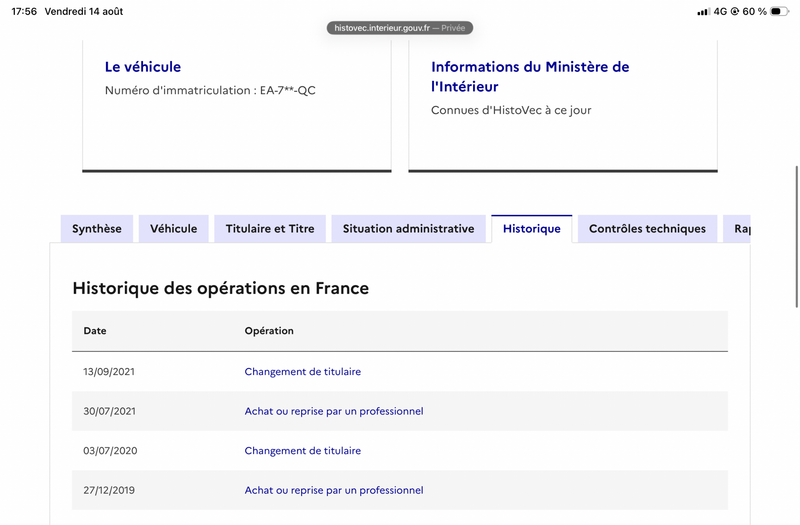
Task: Click Achat ou reprise par un professionnel dated 30/07/2021
Action: tap(334, 411)
